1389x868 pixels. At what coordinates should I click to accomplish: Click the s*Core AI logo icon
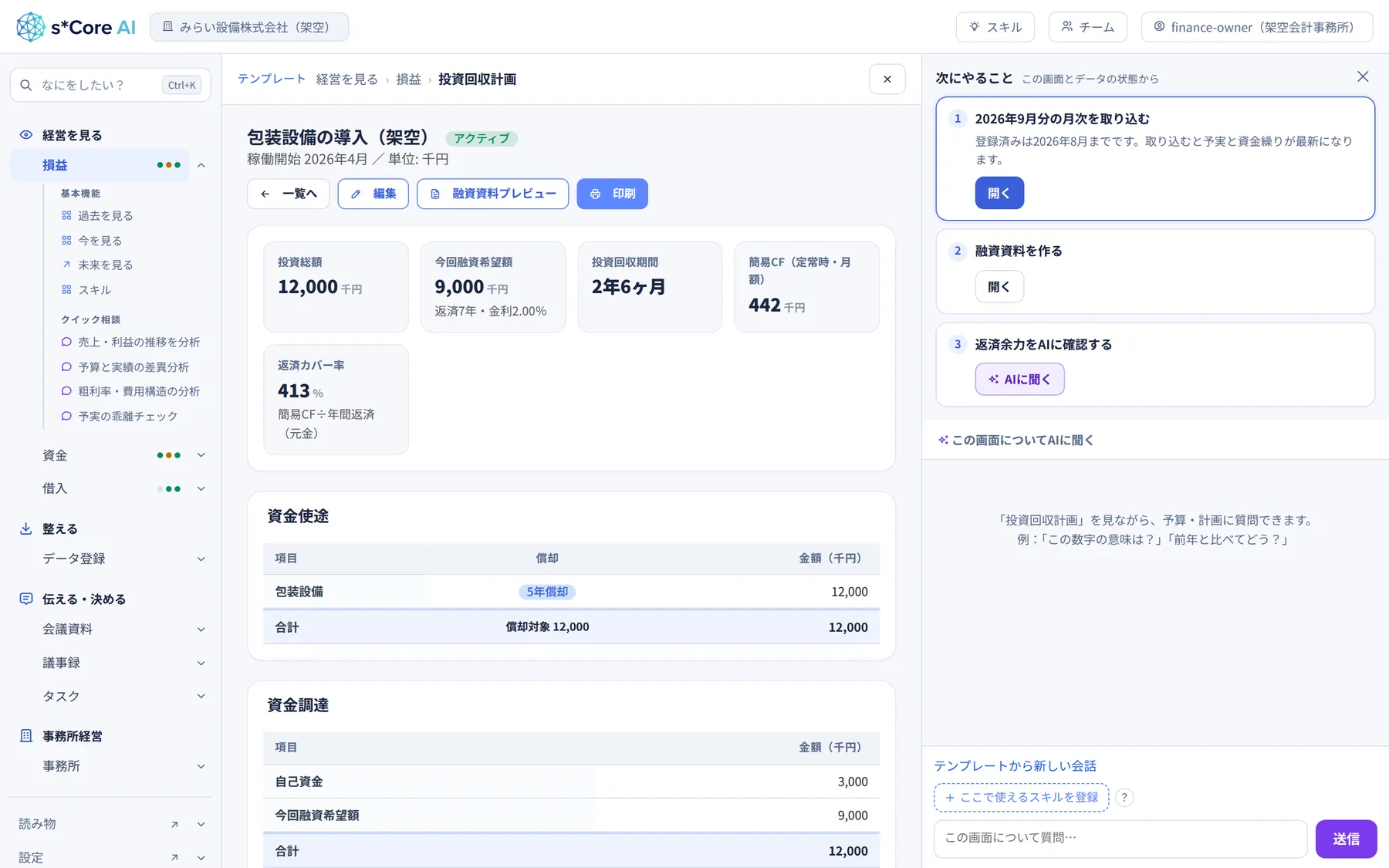tap(31, 27)
